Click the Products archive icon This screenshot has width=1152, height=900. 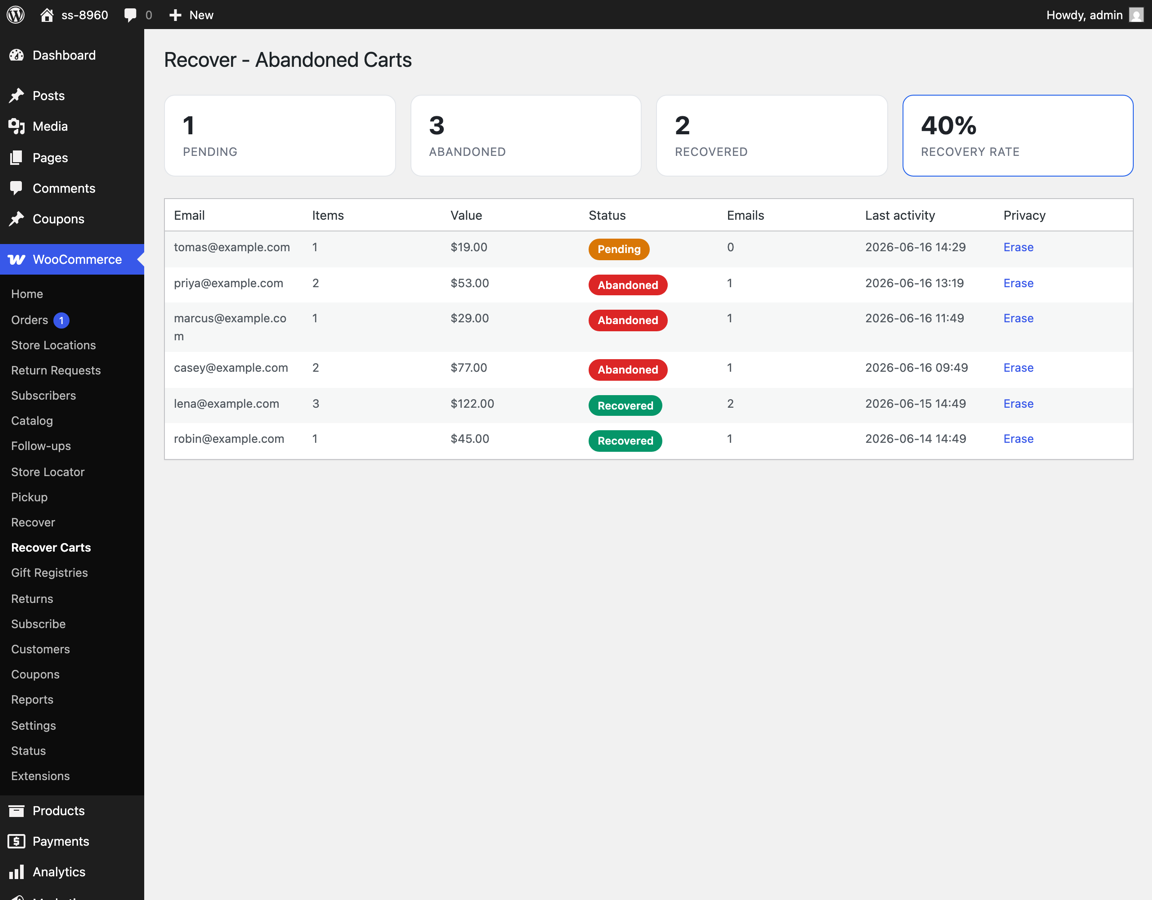16,810
